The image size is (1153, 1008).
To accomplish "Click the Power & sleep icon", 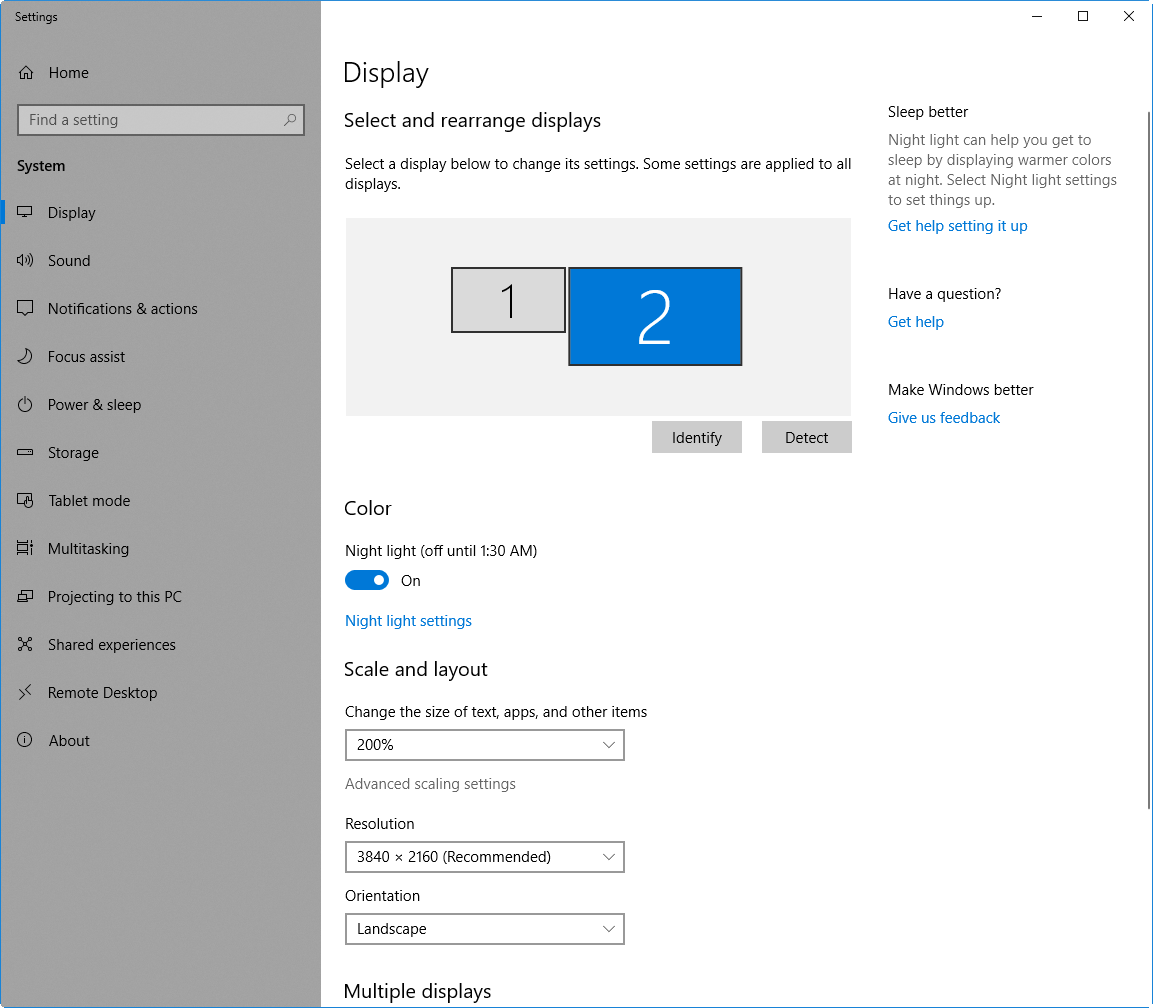I will [x=26, y=405].
